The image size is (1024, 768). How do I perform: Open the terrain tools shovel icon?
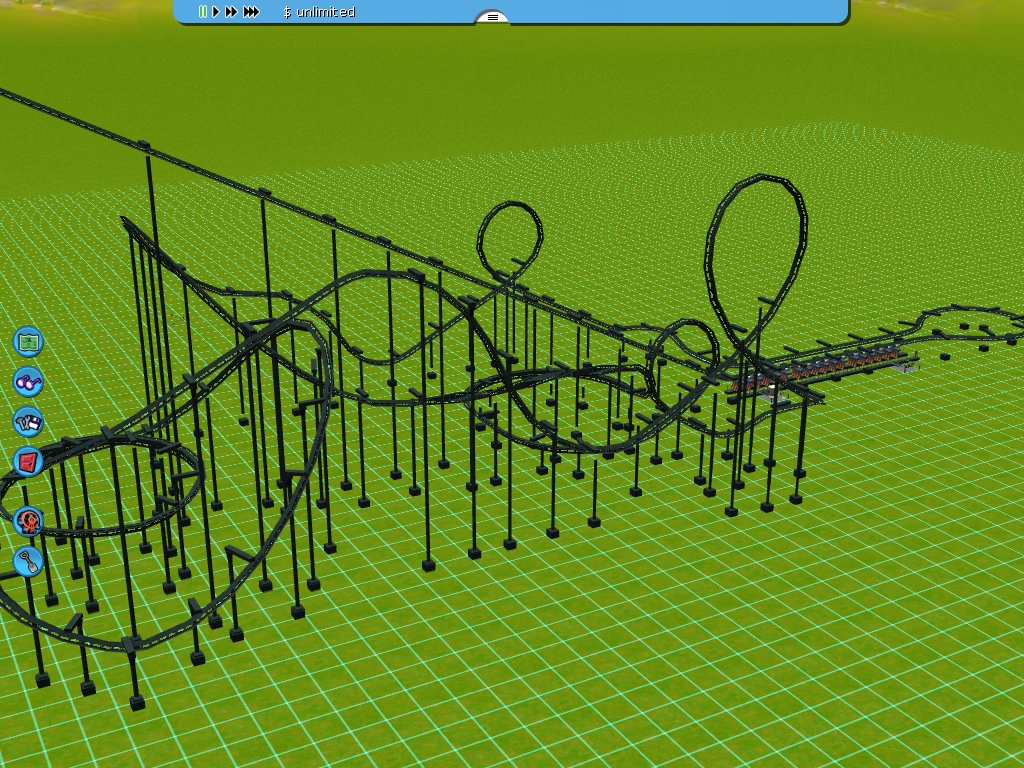28,561
